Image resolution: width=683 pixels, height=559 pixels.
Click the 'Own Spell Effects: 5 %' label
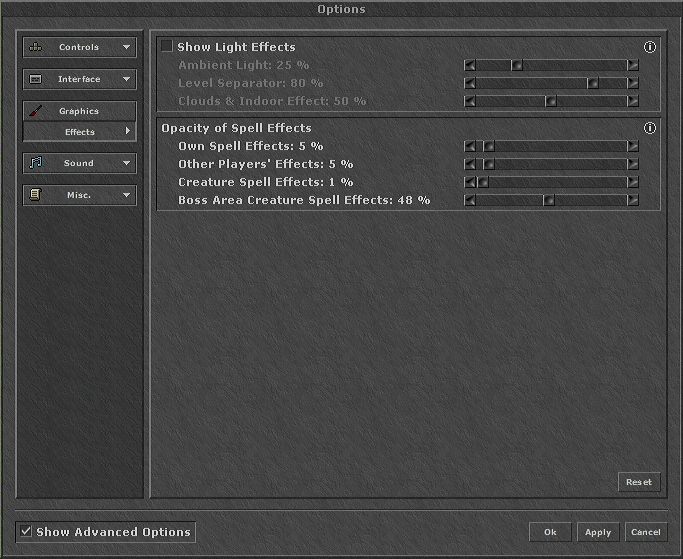(250, 146)
